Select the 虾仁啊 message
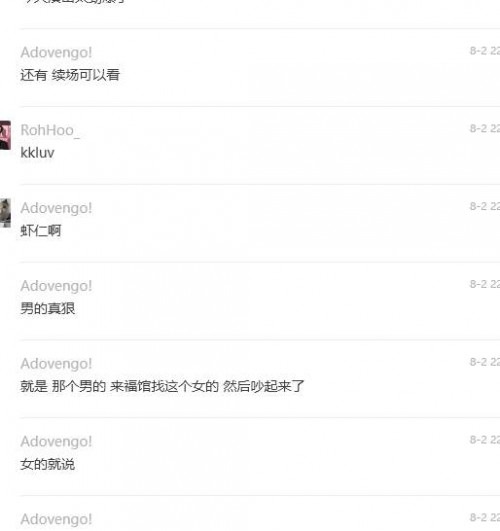 click(x=41, y=231)
